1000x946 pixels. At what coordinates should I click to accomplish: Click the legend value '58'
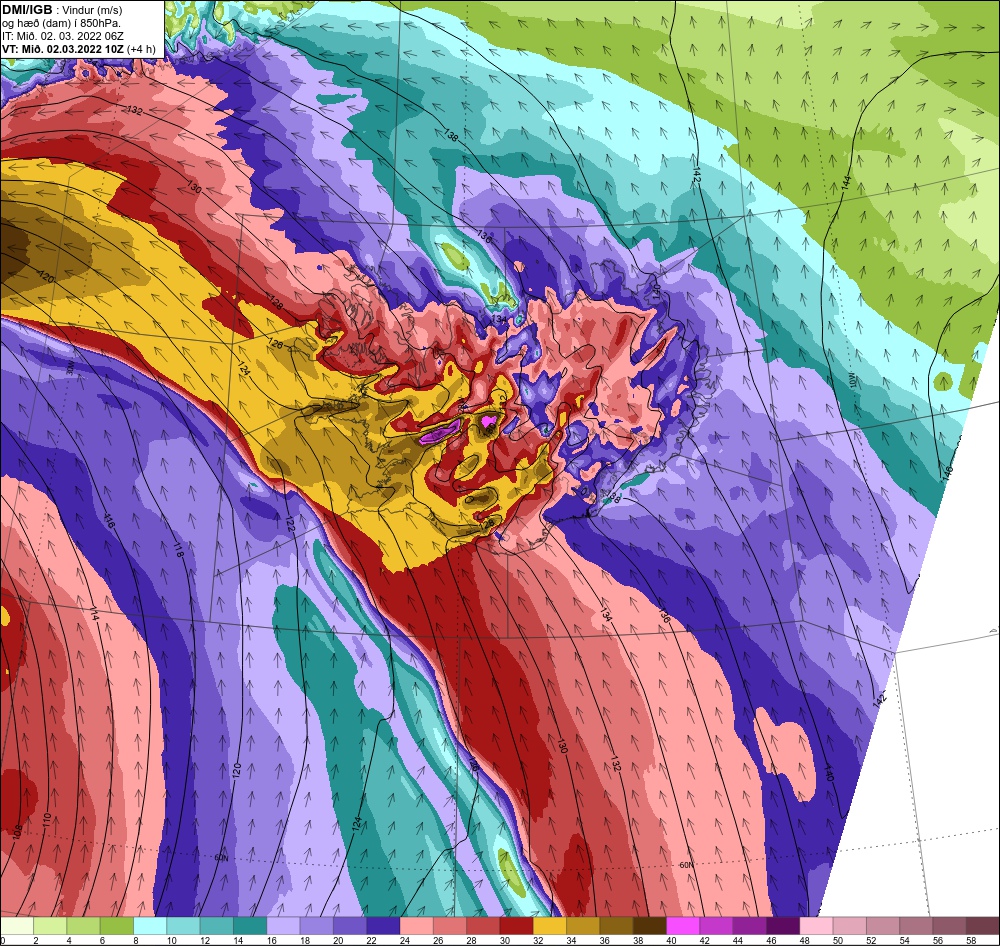point(971,940)
